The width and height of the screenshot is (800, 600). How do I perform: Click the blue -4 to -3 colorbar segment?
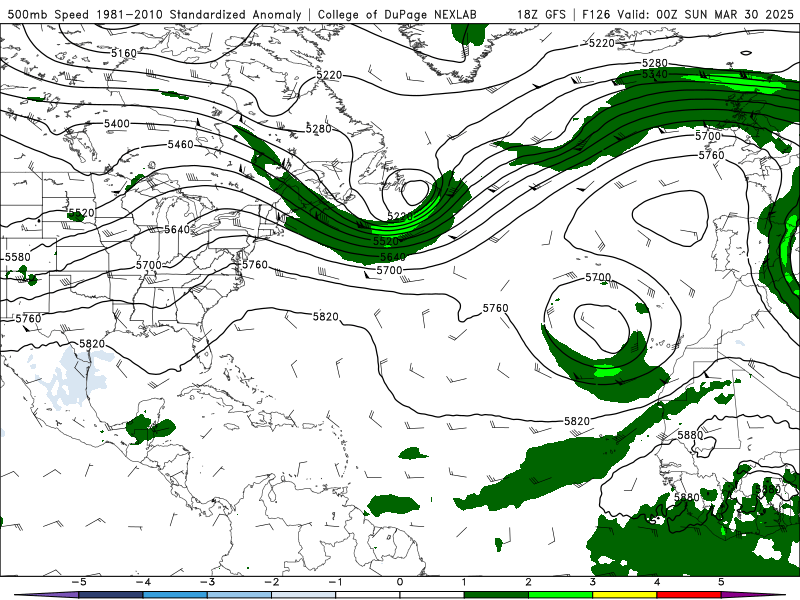[x=175, y=595]
